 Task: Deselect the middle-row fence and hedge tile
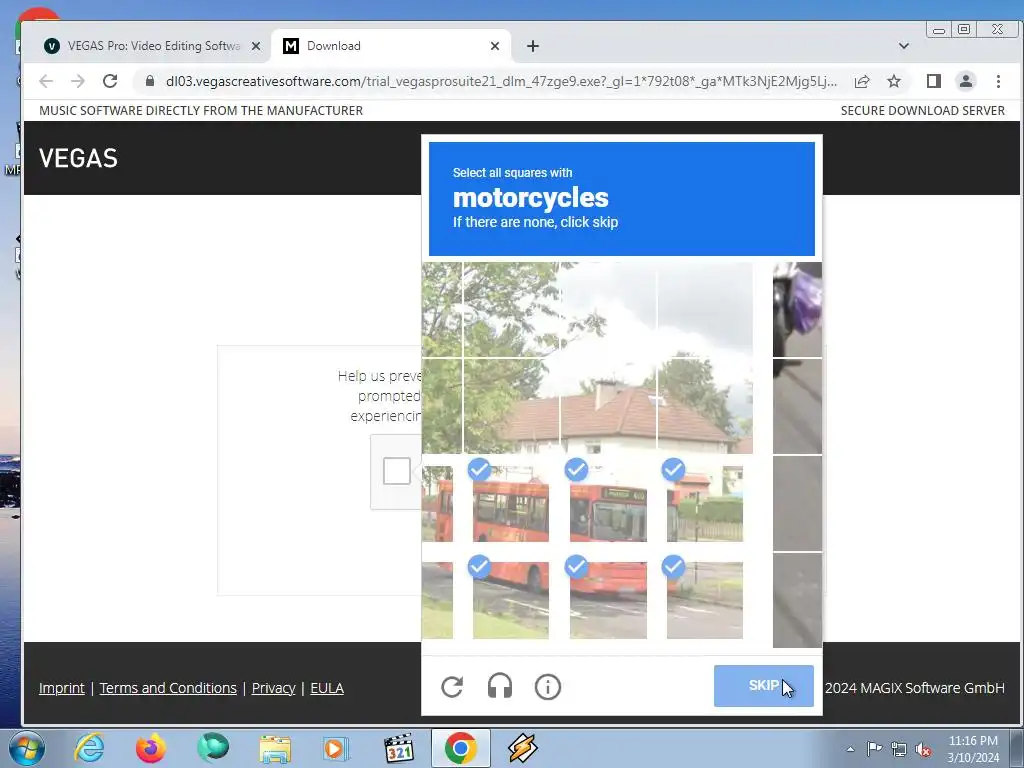coord(705,504)
